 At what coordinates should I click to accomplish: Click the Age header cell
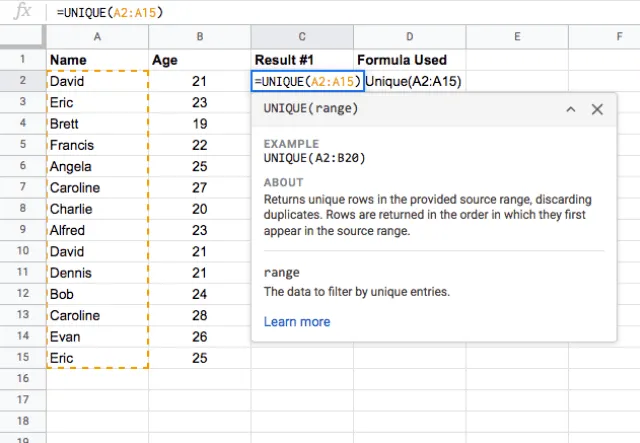(200, 60)
